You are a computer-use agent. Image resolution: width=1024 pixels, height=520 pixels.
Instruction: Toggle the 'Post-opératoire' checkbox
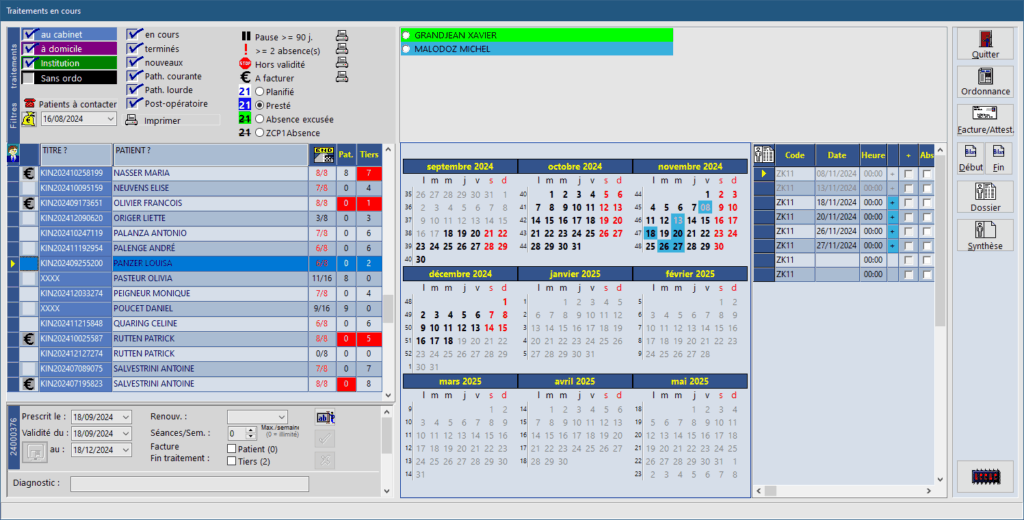point(135,102)
